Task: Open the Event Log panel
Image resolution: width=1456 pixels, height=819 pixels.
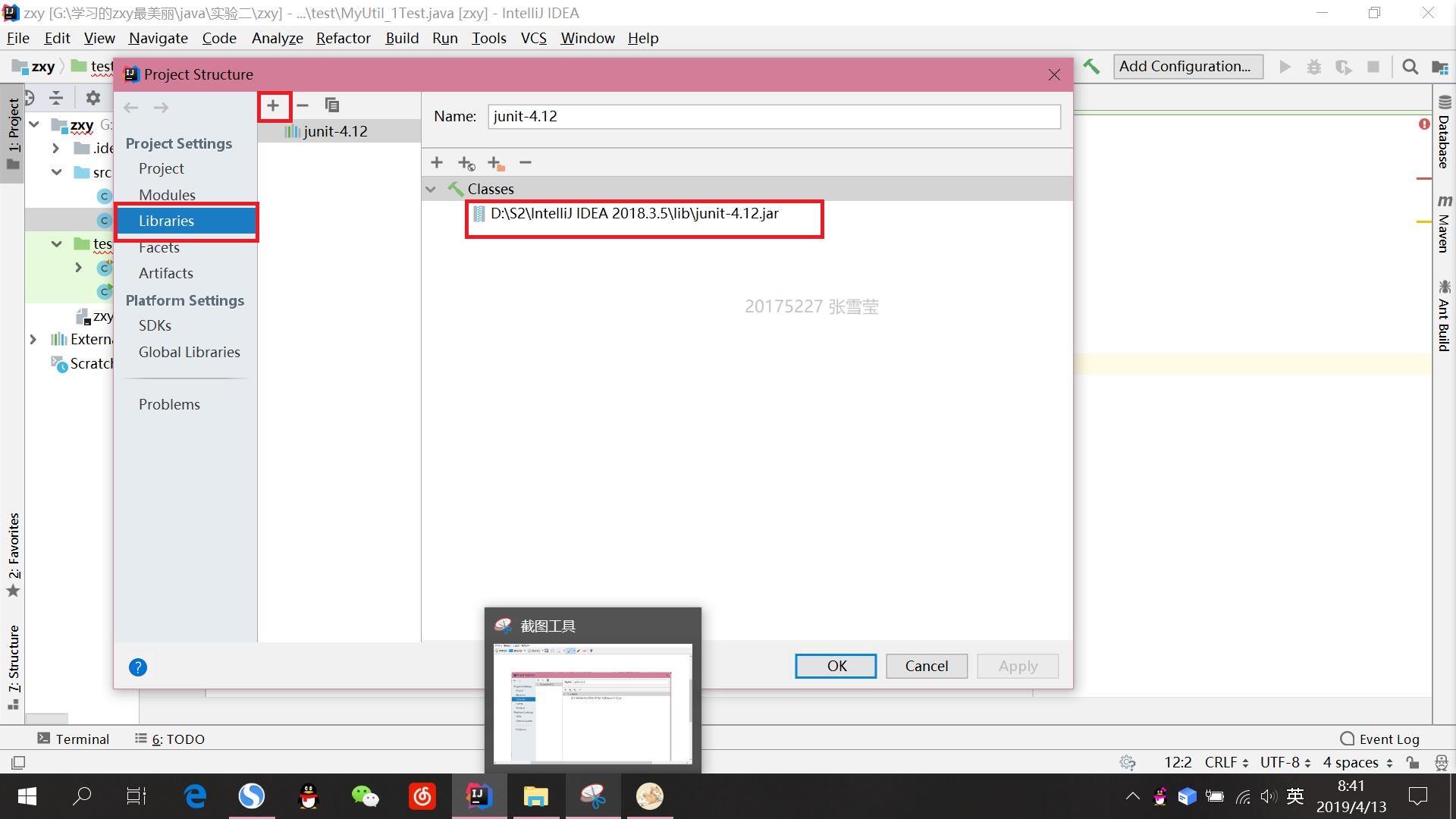Action: pyautogui.click(x=1379, y=739)
